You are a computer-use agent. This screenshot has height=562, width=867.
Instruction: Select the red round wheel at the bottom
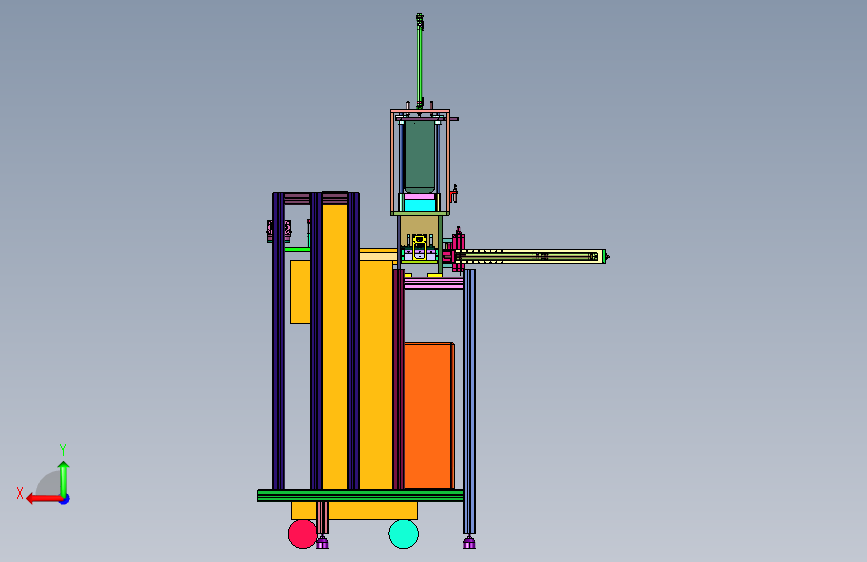[x=302, y=534]
